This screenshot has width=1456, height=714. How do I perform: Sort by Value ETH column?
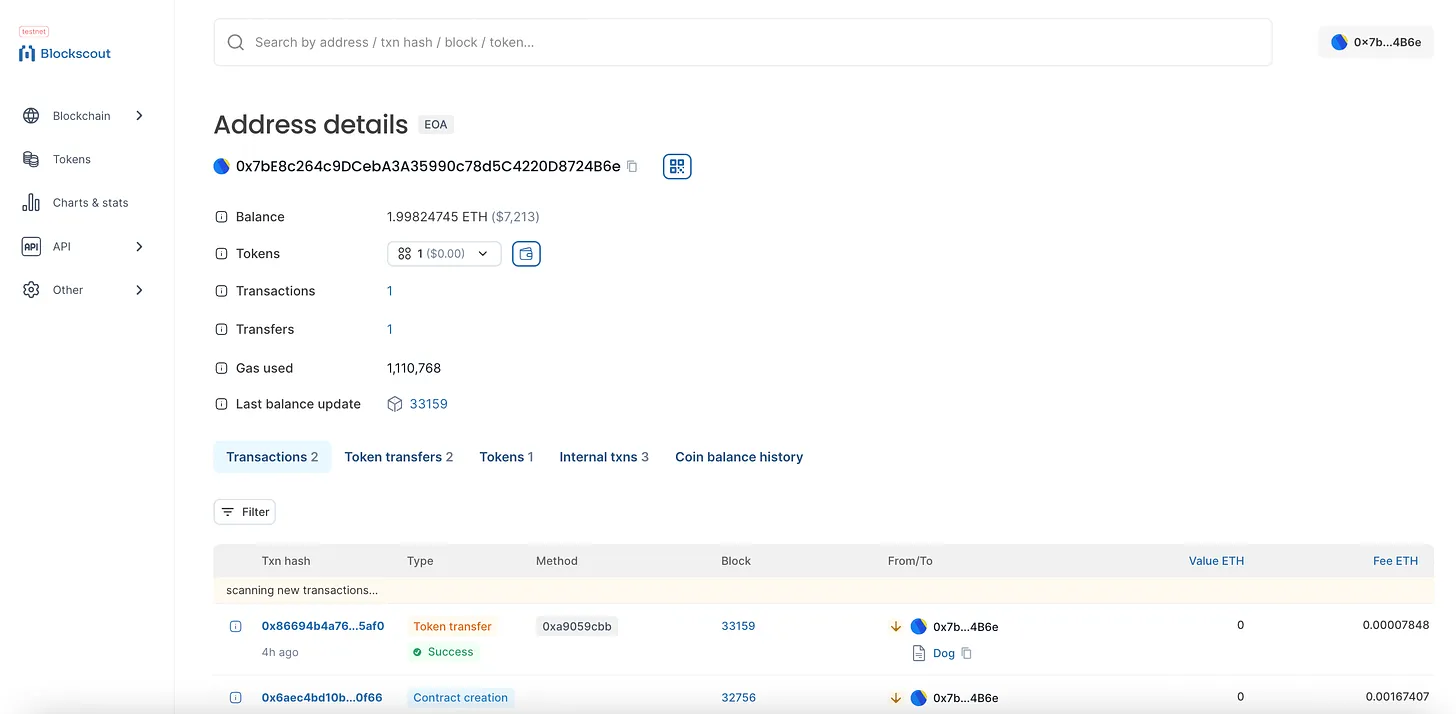point(1216,561)
